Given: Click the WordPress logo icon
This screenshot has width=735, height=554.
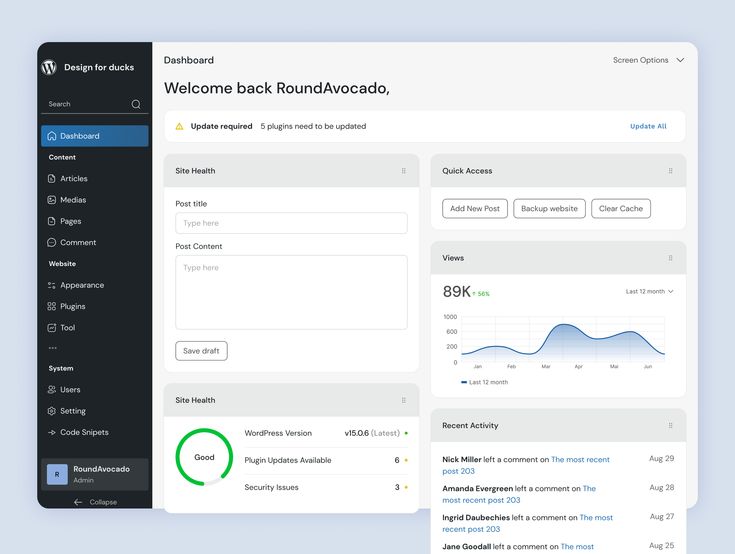Looking at the screenshot, I should [49, 67].
